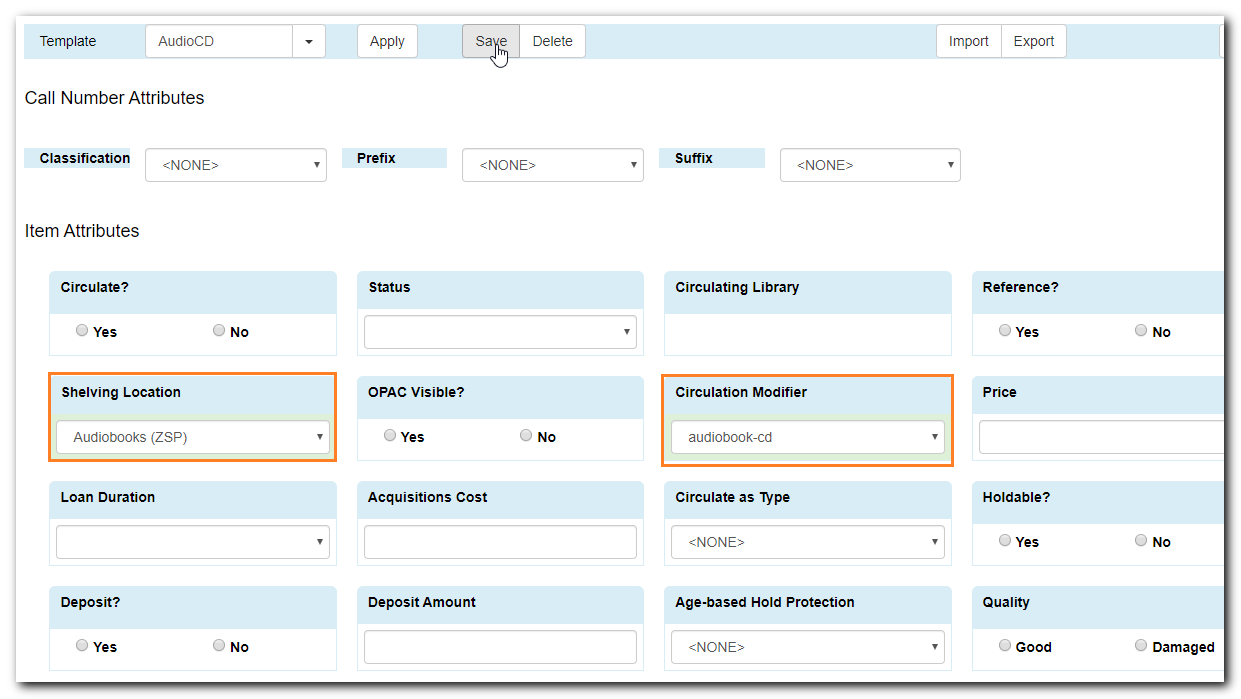Viewport: 1241px width, 699px height.
Task: Click the Call Number Attributes heading
Action: (114, 98)
